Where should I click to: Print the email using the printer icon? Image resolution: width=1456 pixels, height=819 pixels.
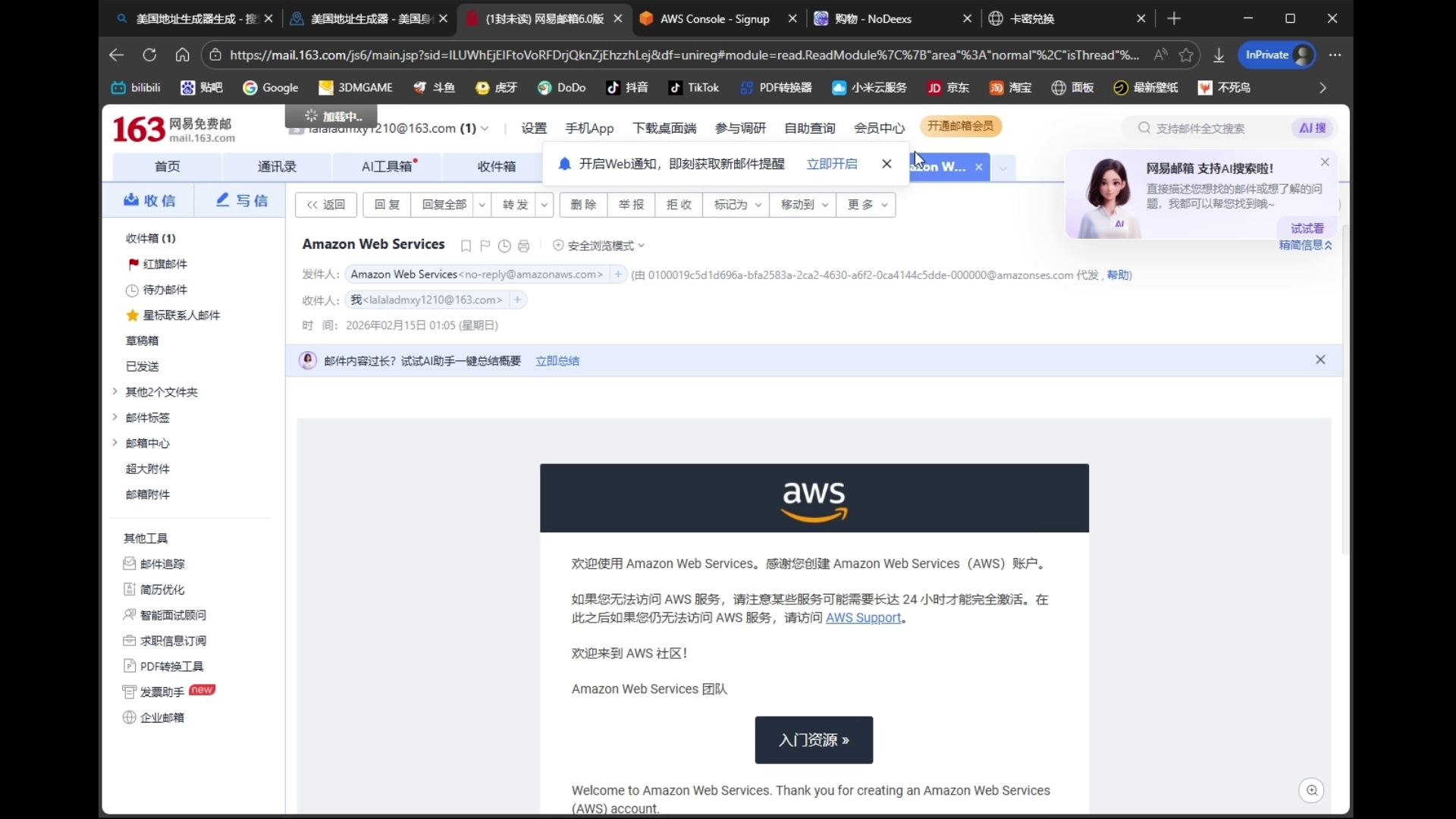click(523, 246)
